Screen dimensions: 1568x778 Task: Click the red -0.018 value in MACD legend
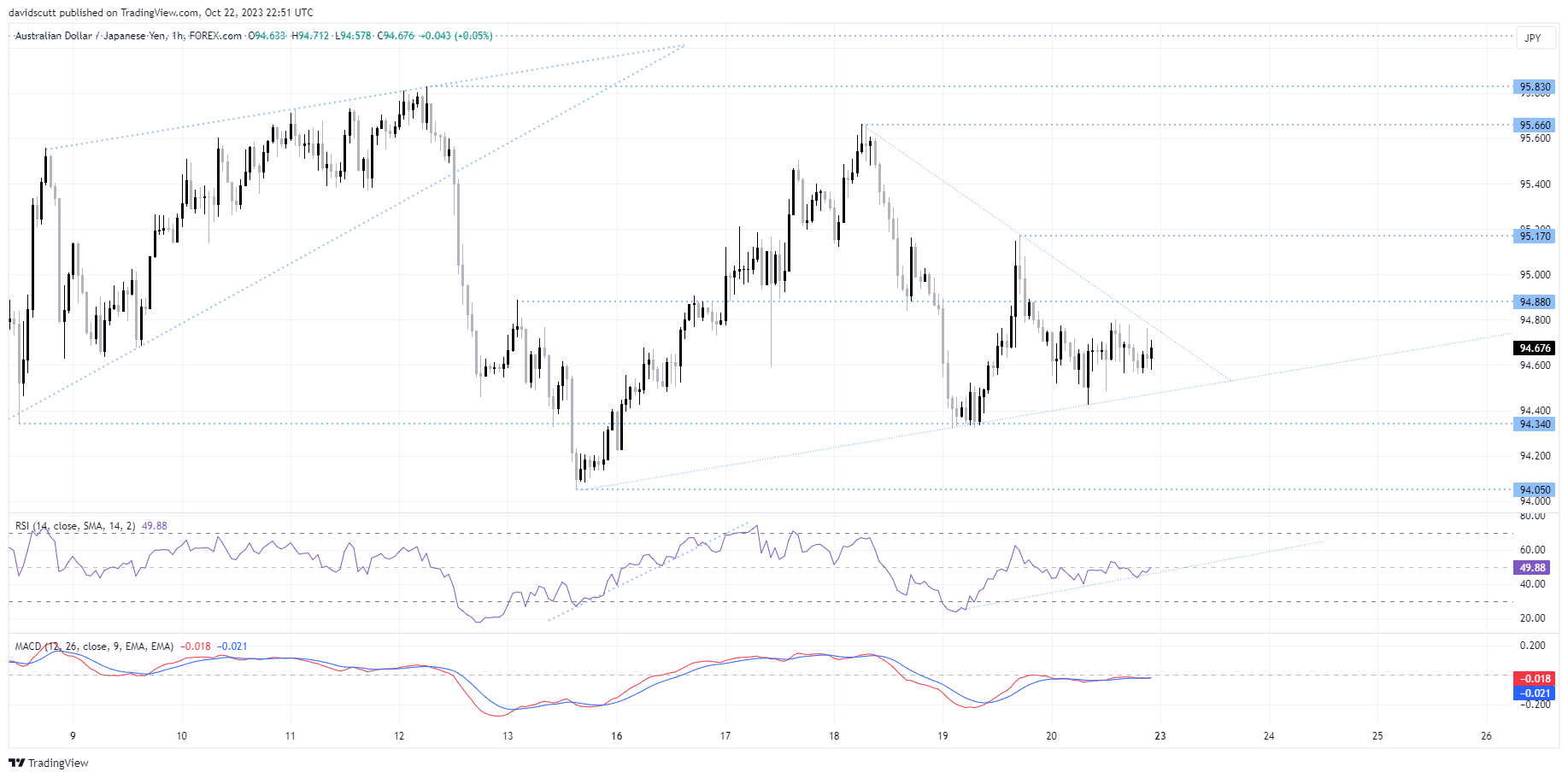197,646
